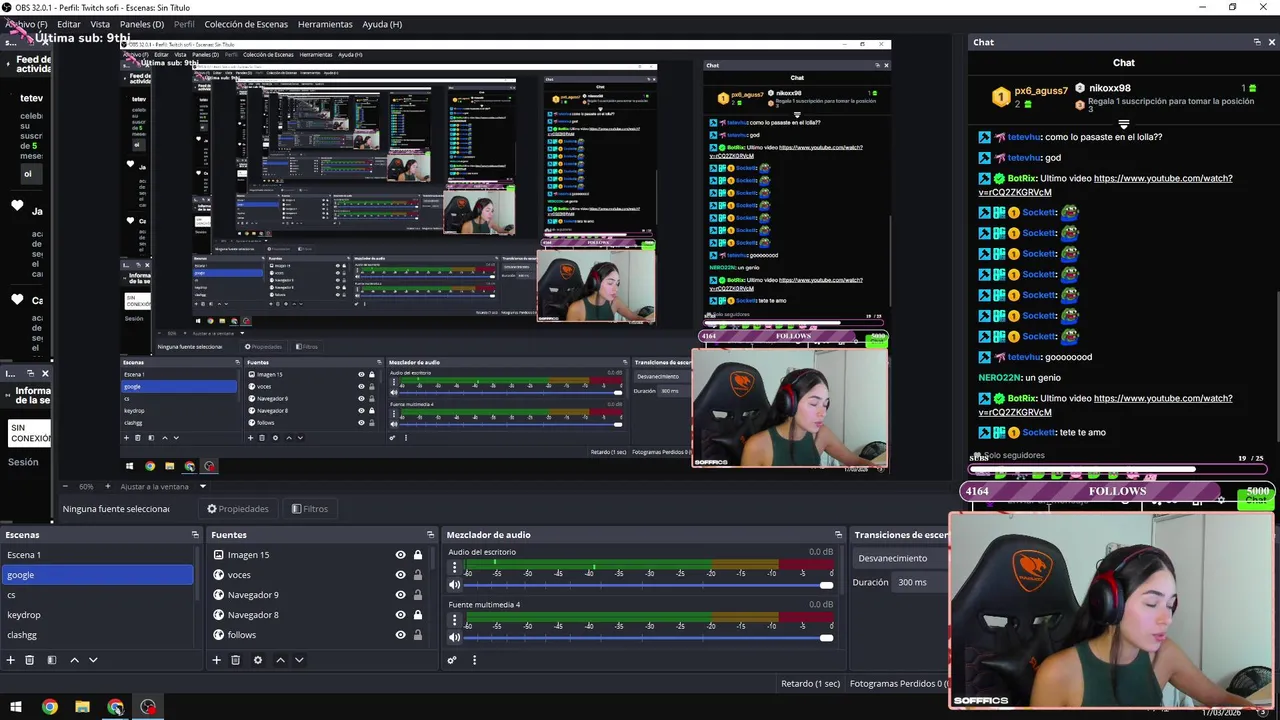Switch to OBS Studio taskbar icon

(148, 707)
